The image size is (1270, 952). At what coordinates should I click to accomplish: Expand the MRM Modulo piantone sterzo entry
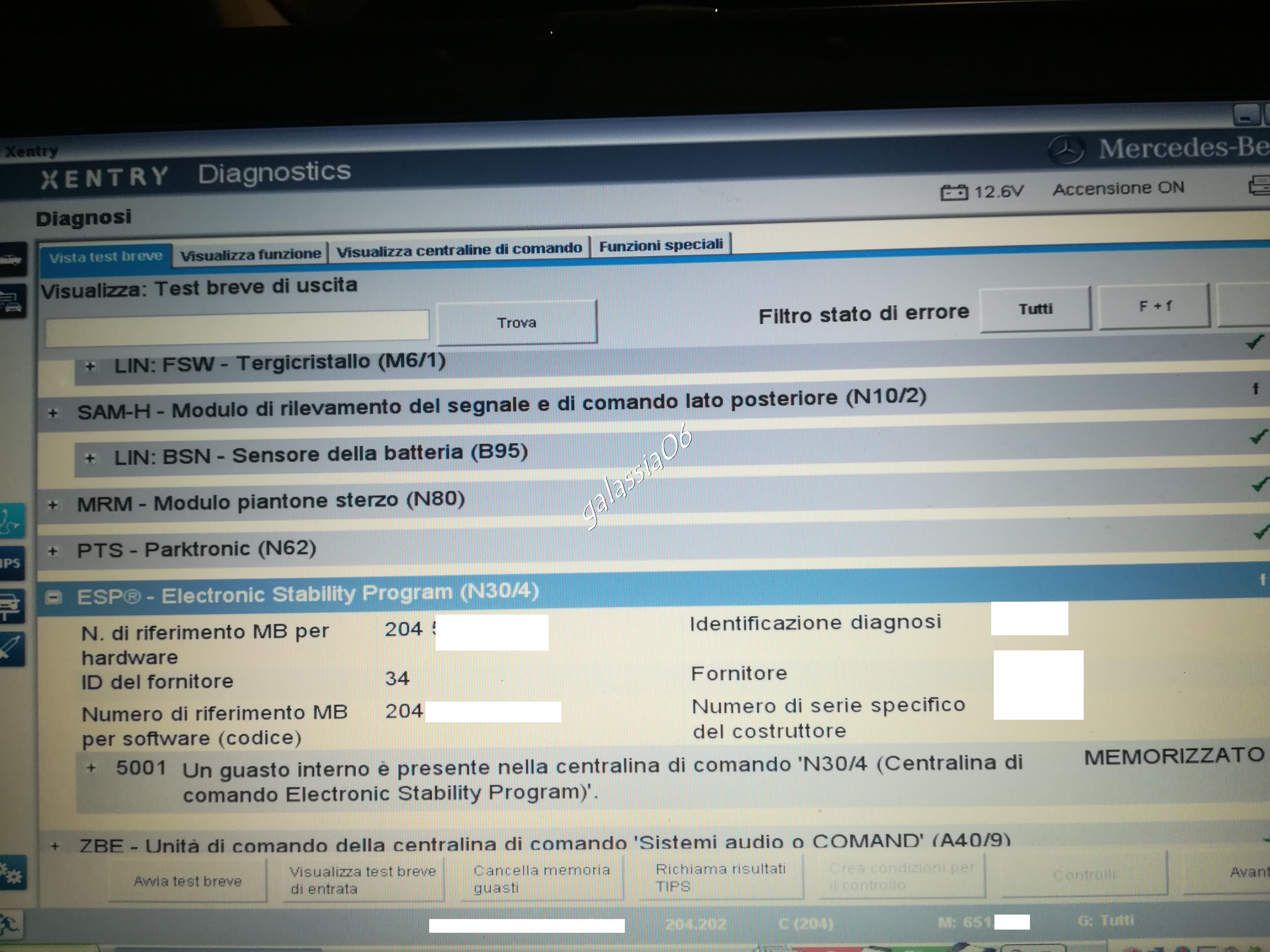click(53, 505)
